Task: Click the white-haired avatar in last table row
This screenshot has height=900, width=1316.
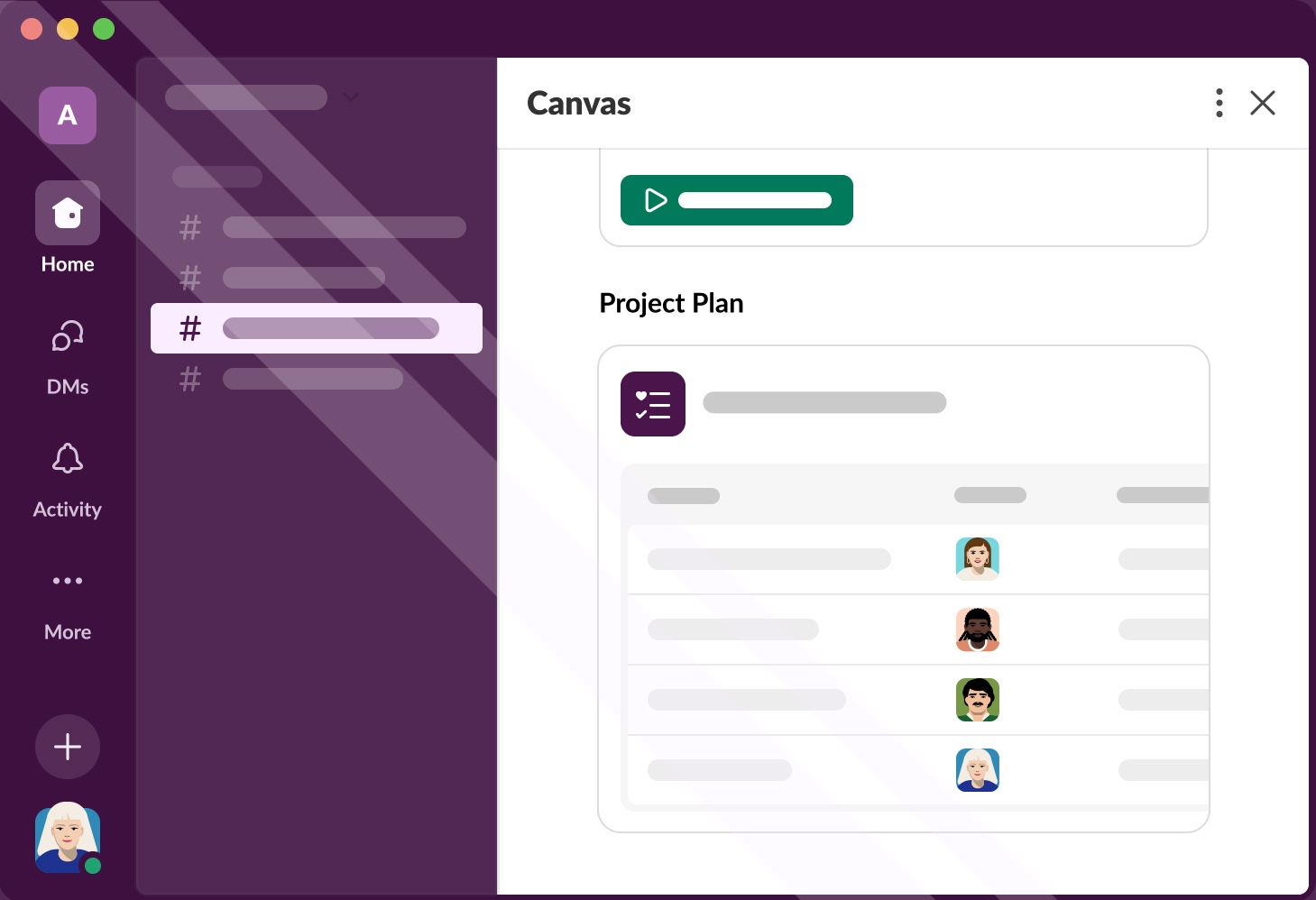Action: (x=978, y=770)
